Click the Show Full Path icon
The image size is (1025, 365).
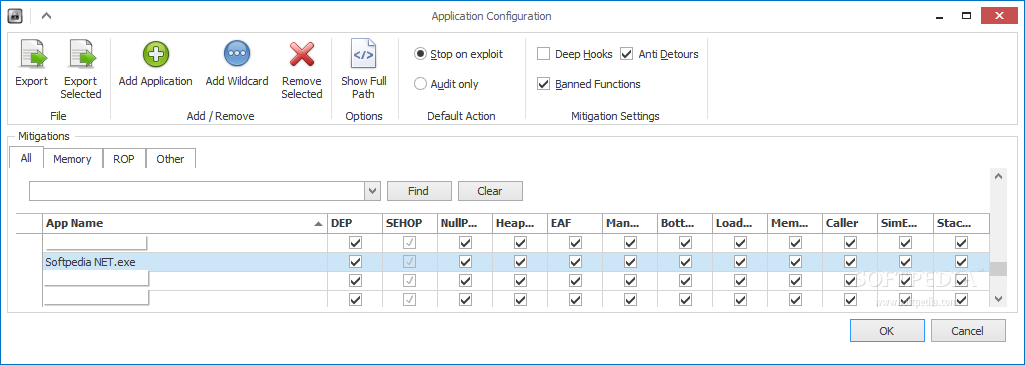(x=363, y=54)
